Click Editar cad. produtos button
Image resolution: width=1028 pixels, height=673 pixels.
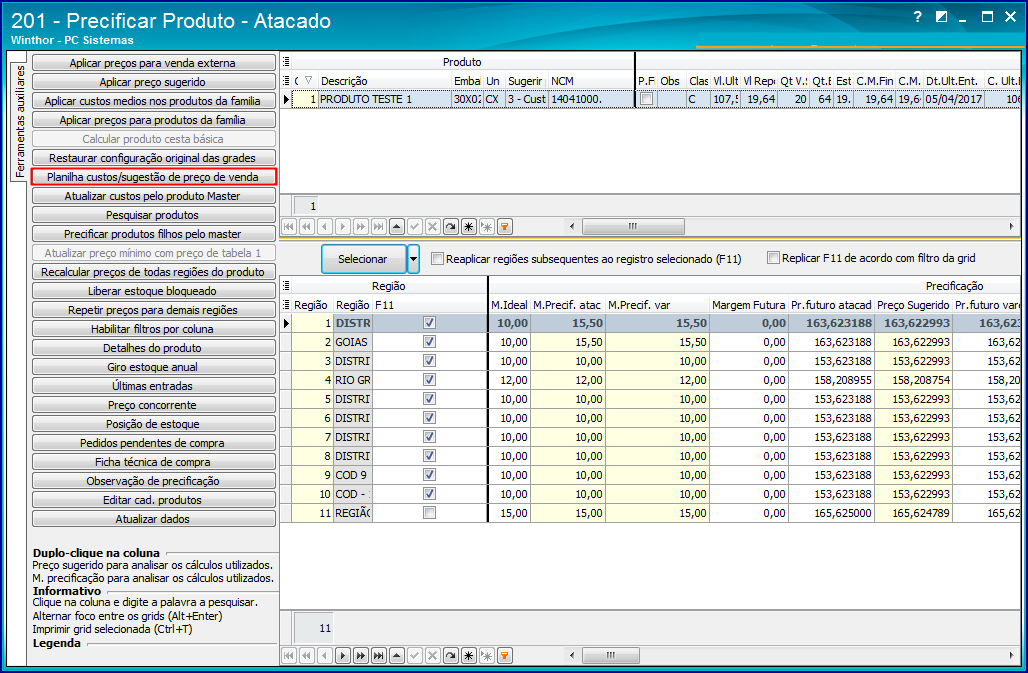tap(153, 500)
